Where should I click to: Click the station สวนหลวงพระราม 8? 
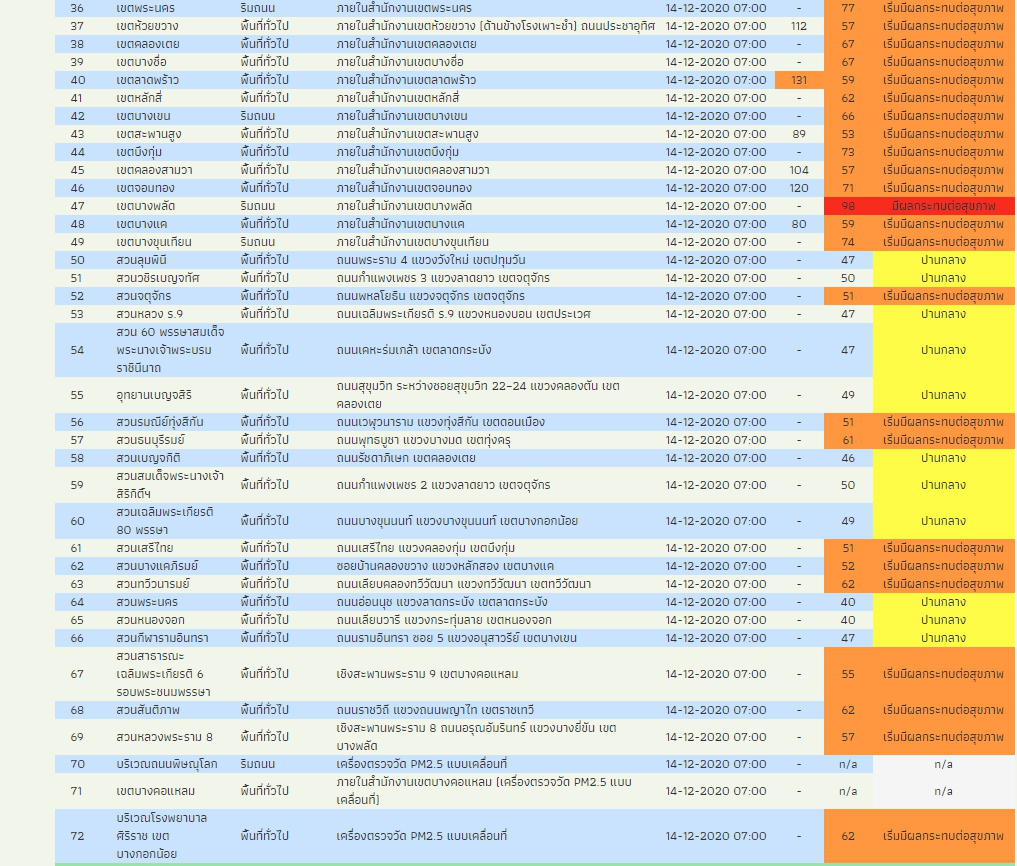pyautogui.click(x=164, y=738)
